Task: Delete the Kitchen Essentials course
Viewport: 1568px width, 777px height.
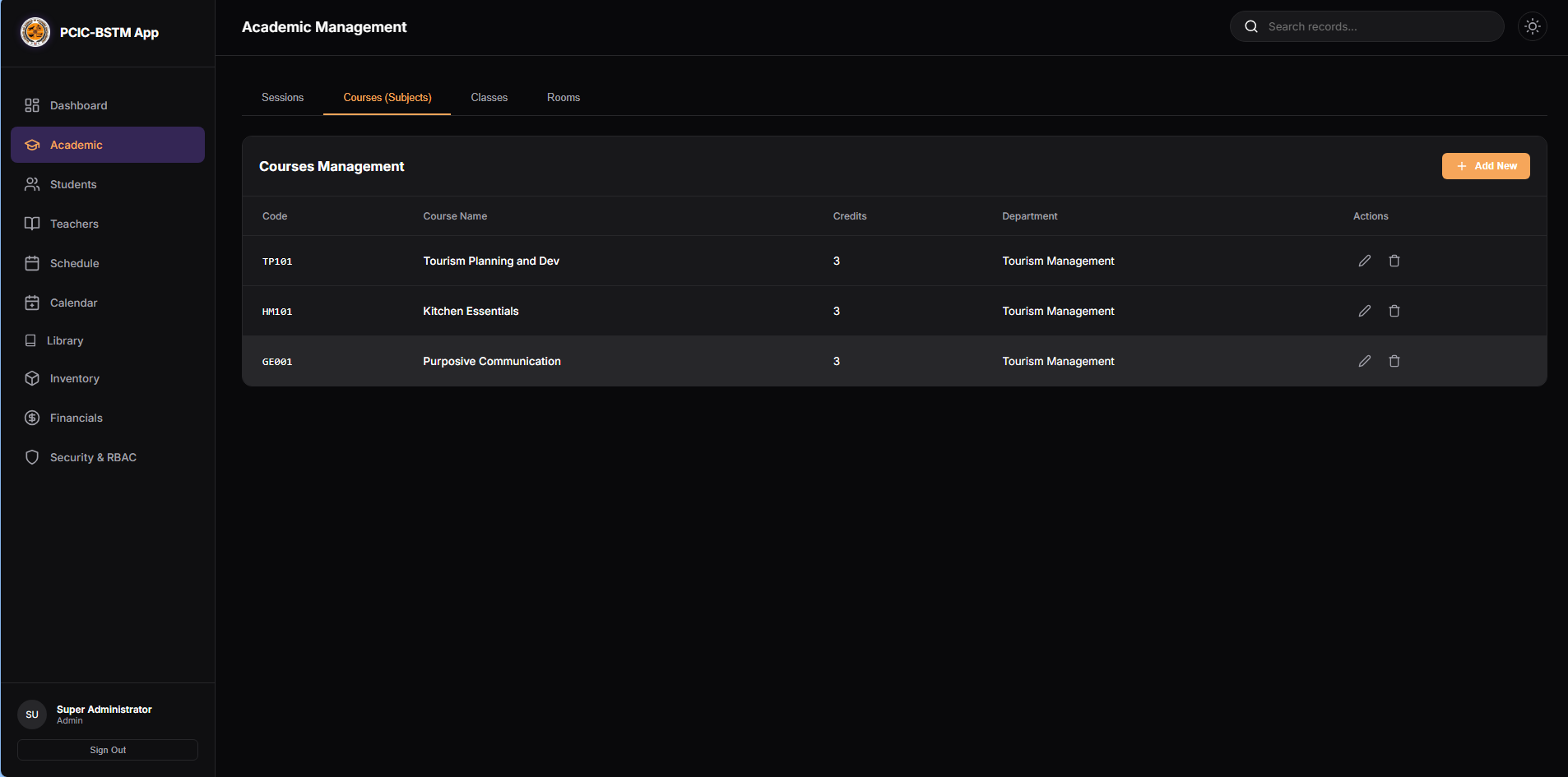Action: click(x=1394, y=311)
